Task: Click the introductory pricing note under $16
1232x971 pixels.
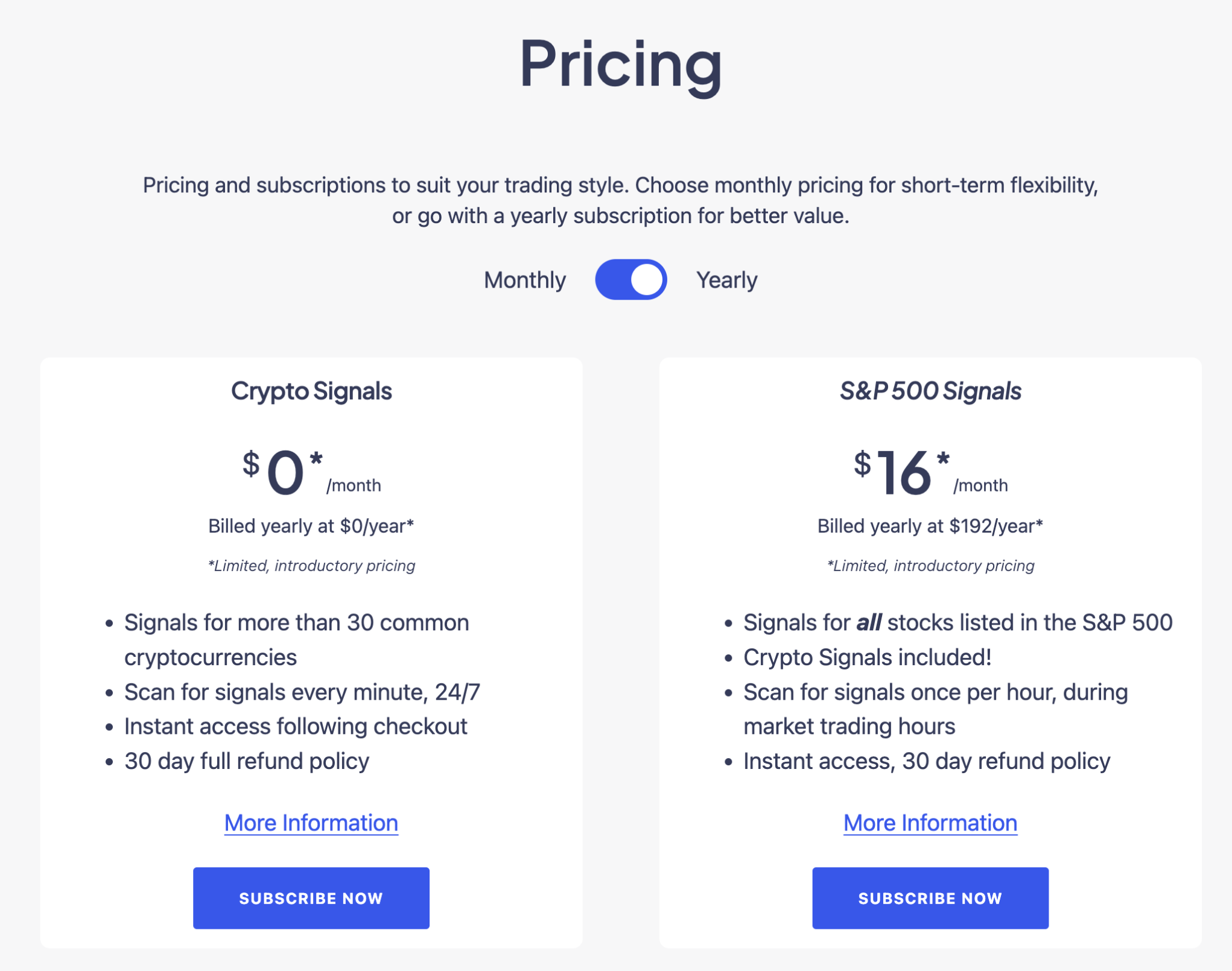Action: [930, 566]
